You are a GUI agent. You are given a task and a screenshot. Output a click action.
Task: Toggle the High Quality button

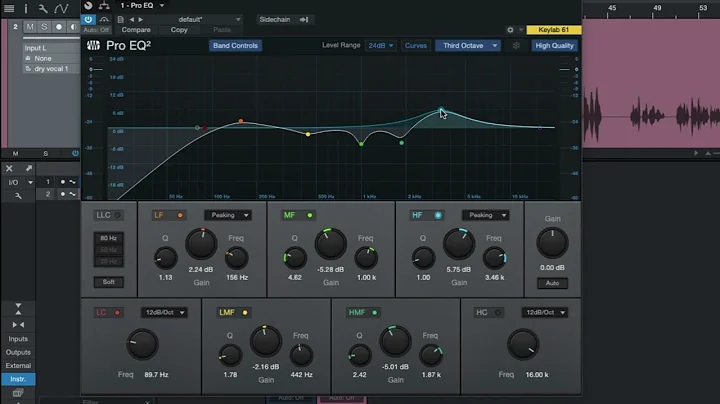click(554, 45)
